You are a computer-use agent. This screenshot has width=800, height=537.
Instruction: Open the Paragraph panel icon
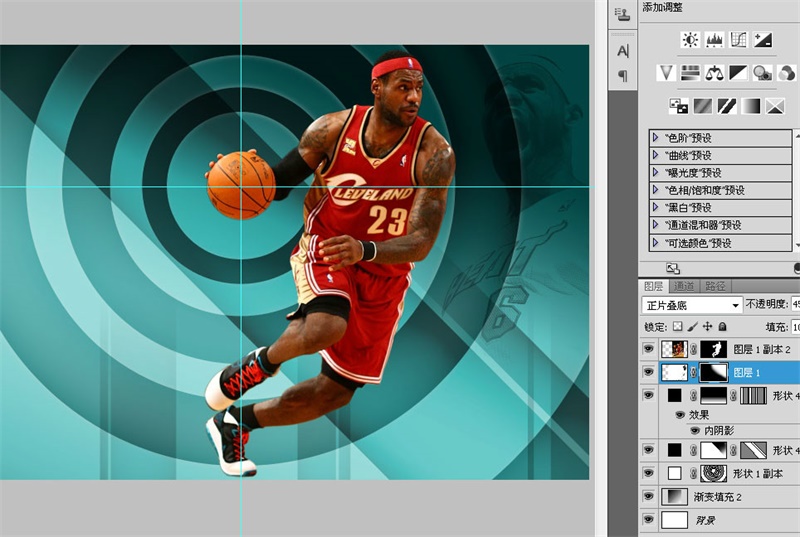coord(623,76)
